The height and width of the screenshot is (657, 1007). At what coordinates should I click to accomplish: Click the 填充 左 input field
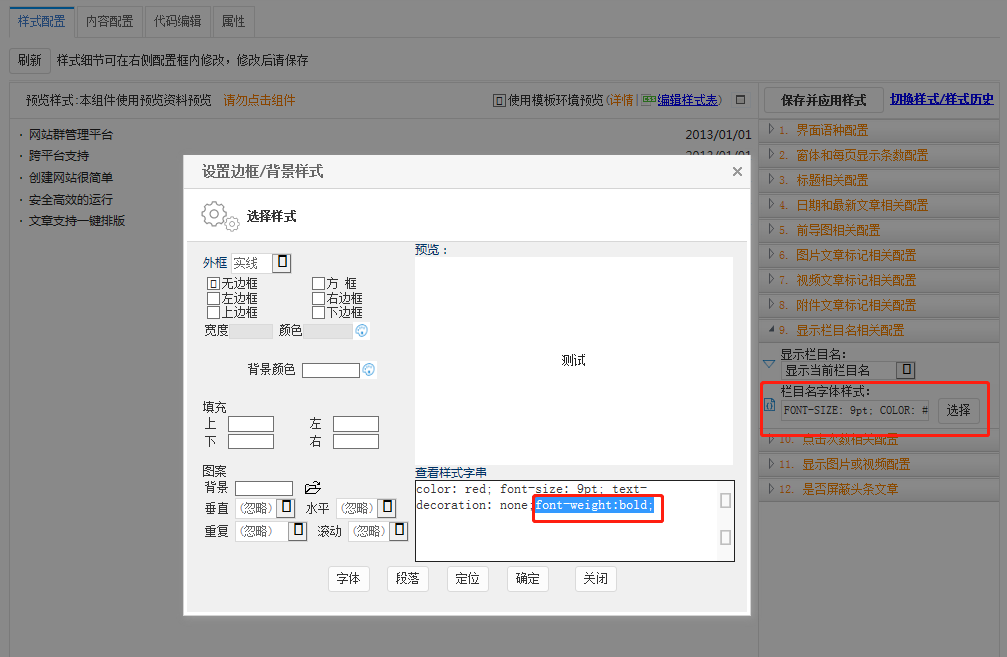[x=356, y=424]
